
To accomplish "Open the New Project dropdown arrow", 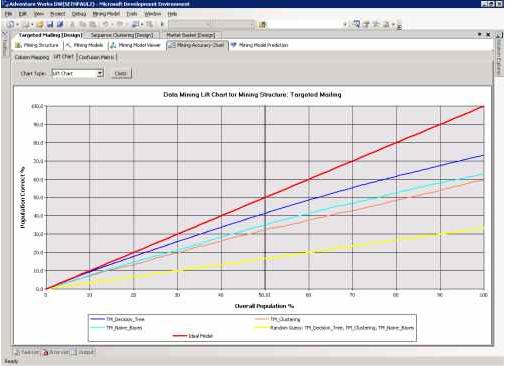I will (18, 24).
